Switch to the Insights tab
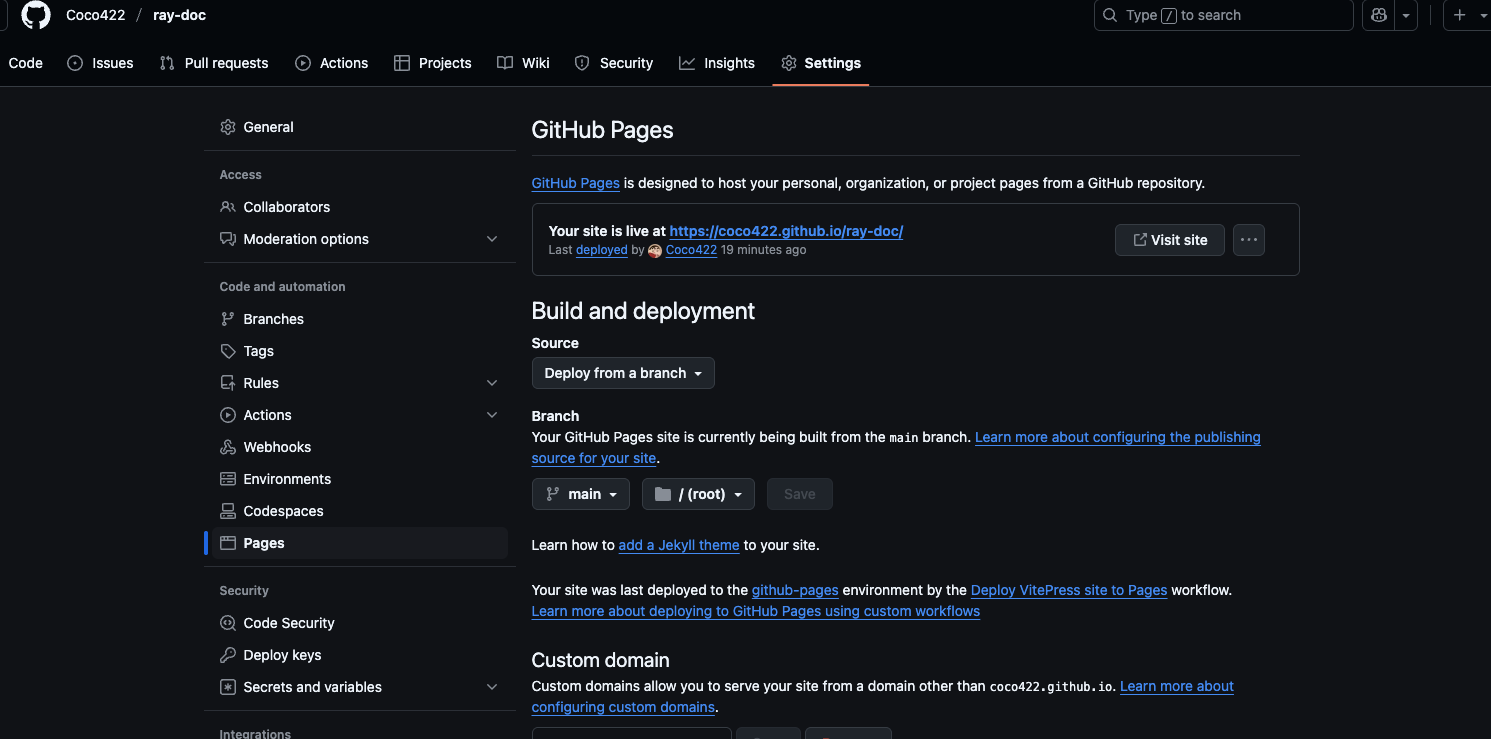Viewport: 1491px width, 739px height. [x=717, y=63]
